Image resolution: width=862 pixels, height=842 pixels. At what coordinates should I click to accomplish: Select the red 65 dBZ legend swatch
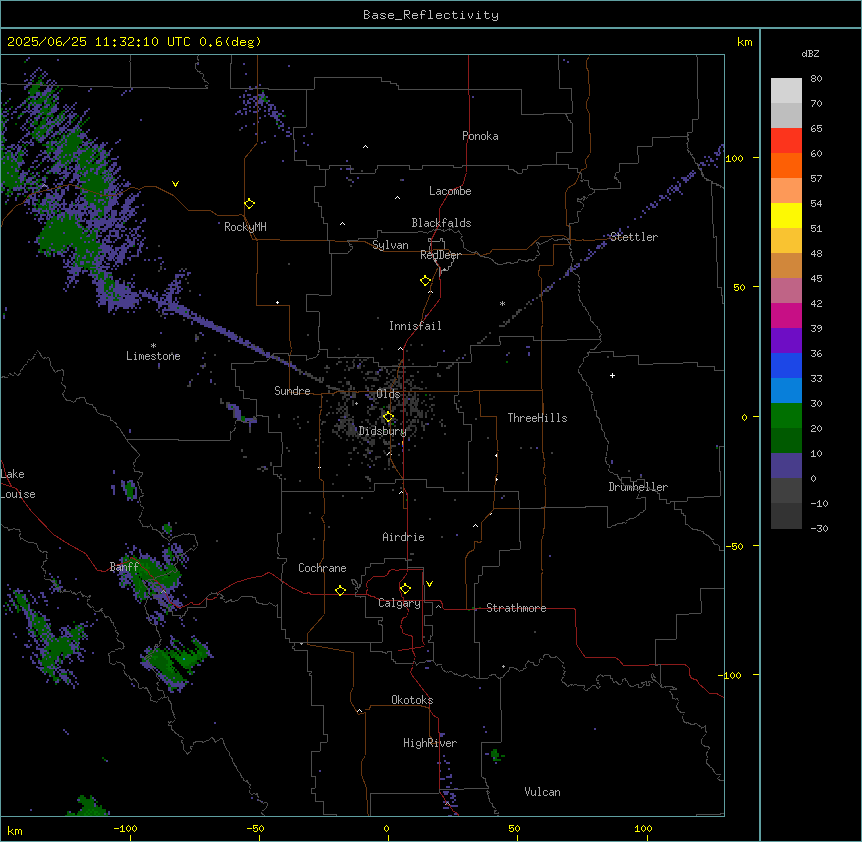(786, 141)
